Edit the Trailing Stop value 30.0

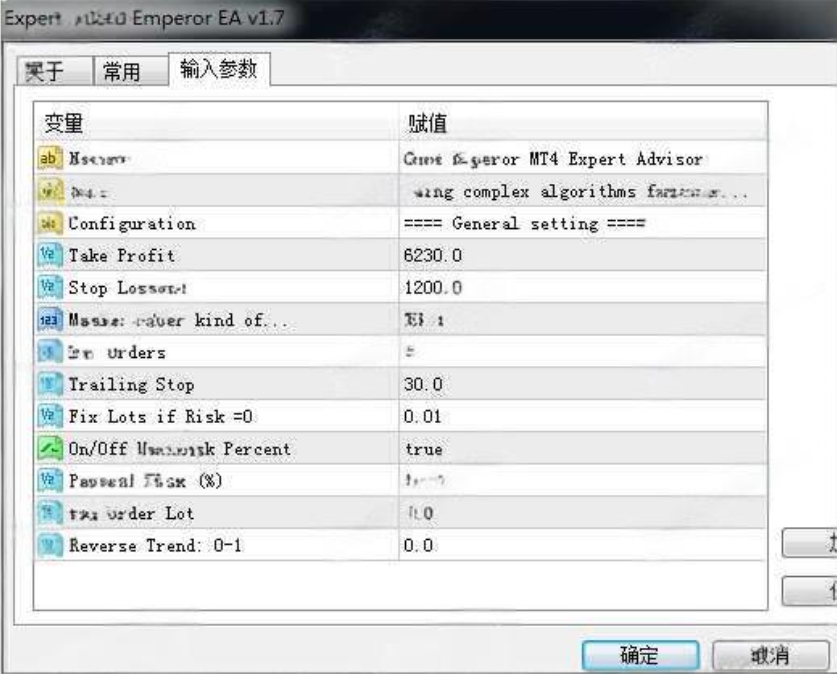(424, 384)
